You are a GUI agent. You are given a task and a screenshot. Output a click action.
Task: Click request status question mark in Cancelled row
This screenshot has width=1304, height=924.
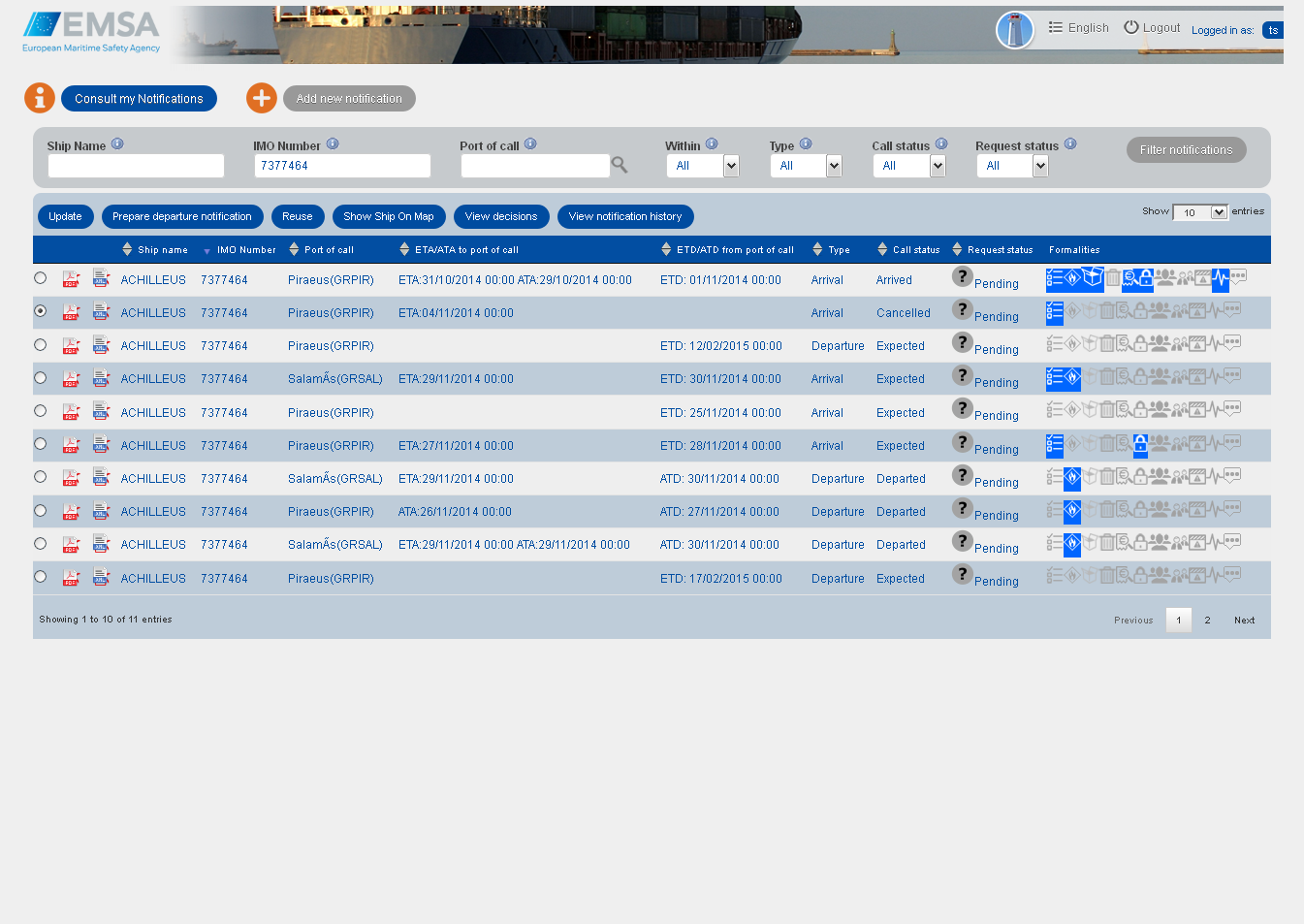pos(962,310)
